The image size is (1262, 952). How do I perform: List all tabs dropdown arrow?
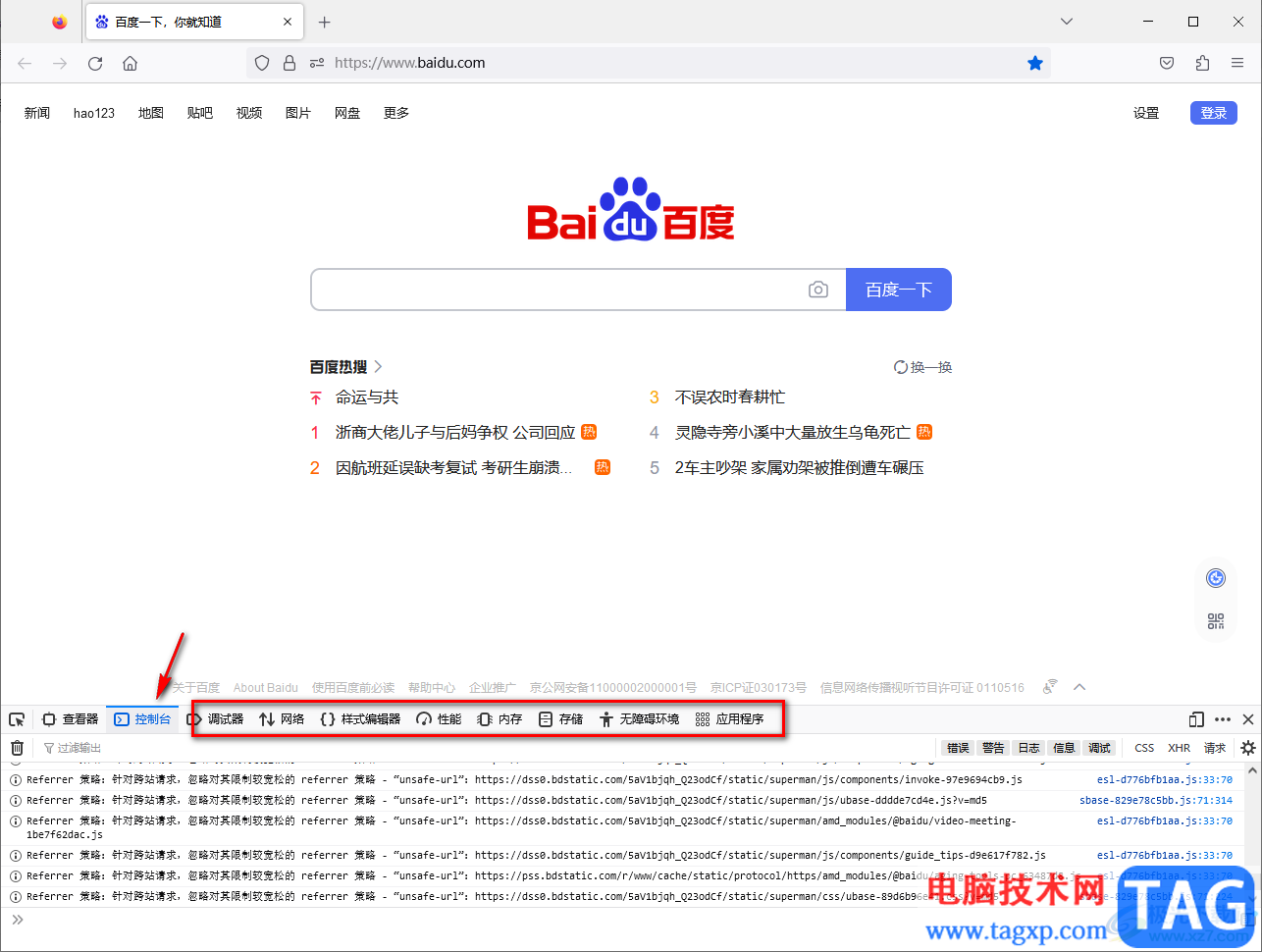[1067, 22]
